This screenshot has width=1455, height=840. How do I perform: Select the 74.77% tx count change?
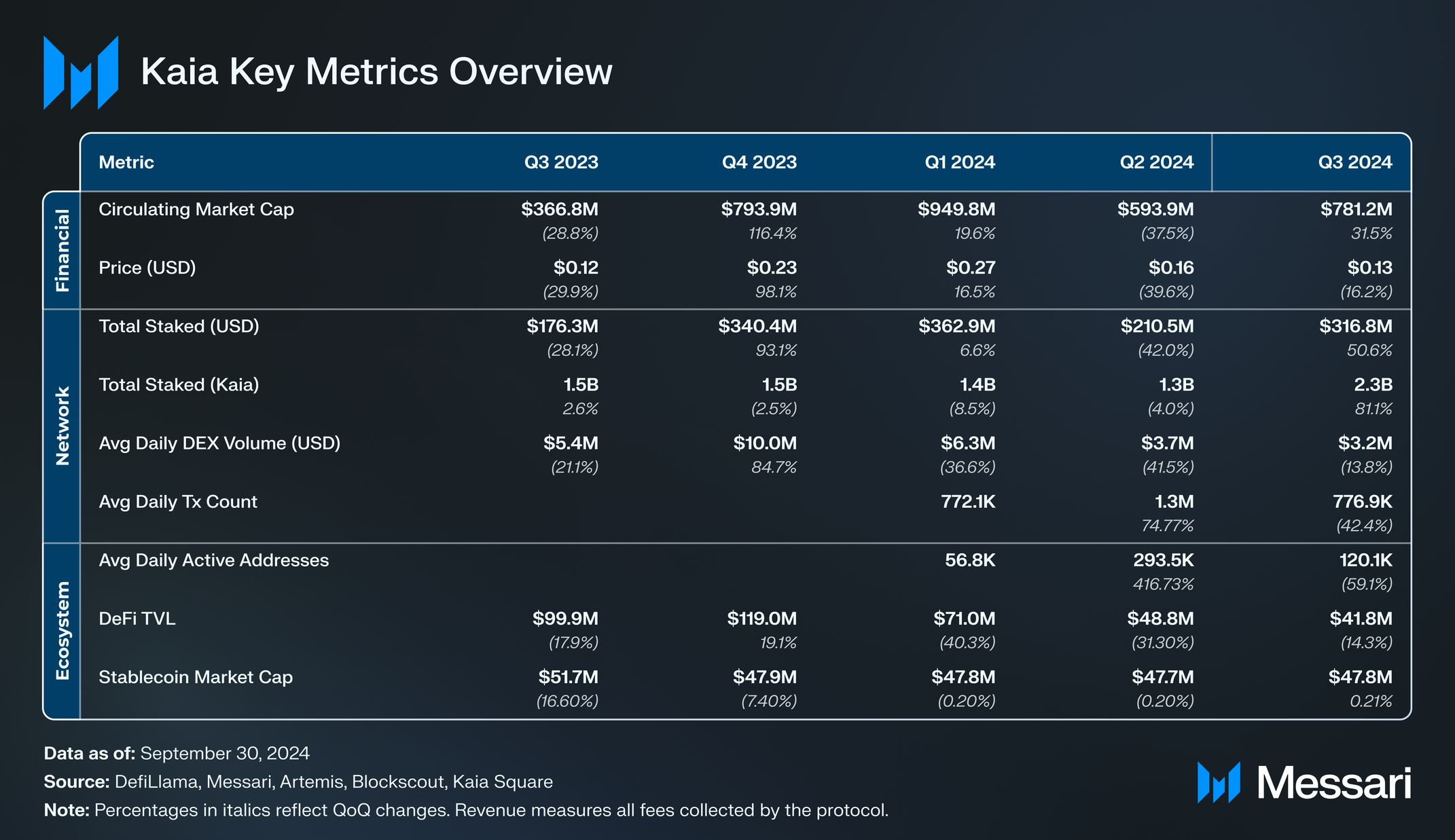(x=1167, y=526)
